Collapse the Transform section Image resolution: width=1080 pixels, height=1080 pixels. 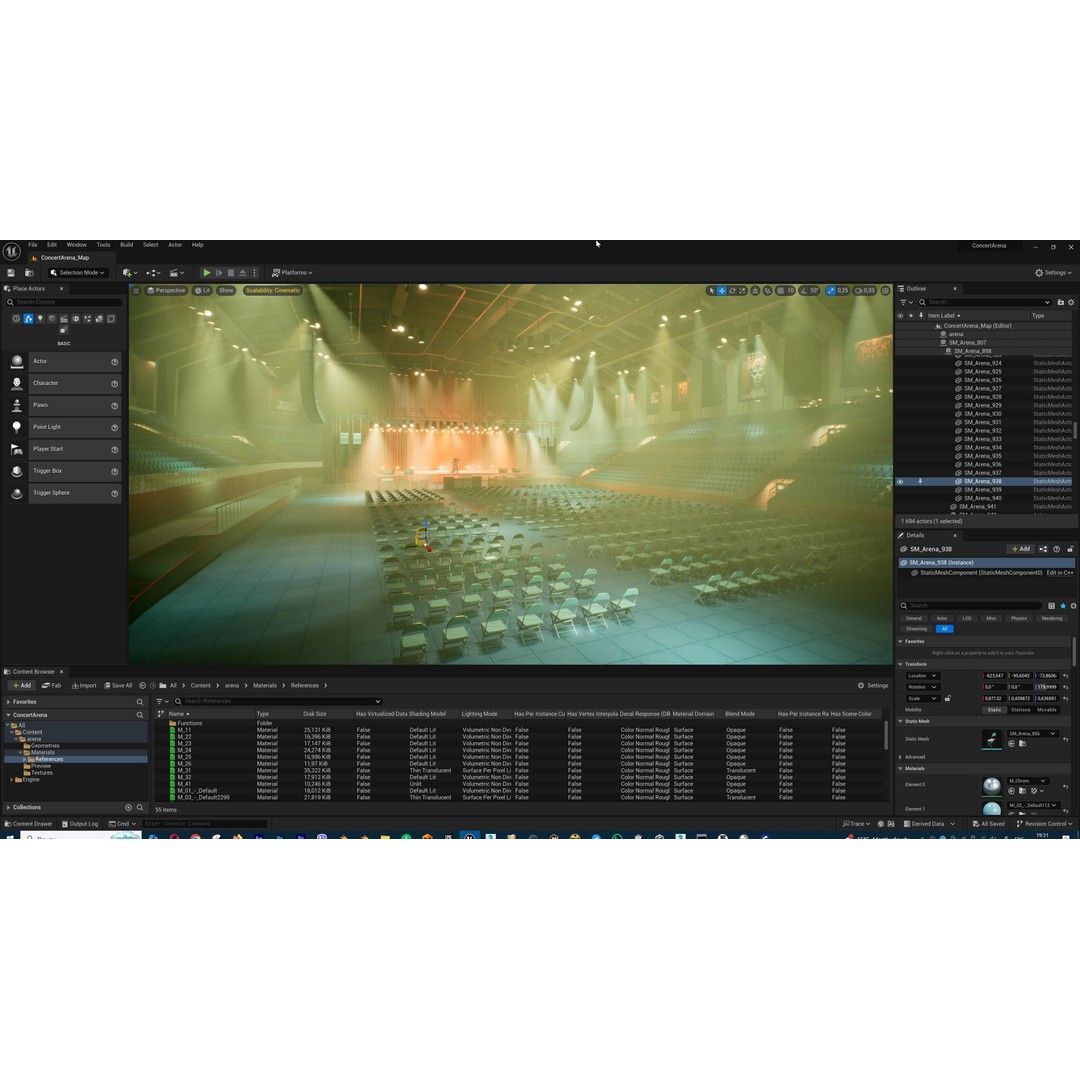point(900,665)
